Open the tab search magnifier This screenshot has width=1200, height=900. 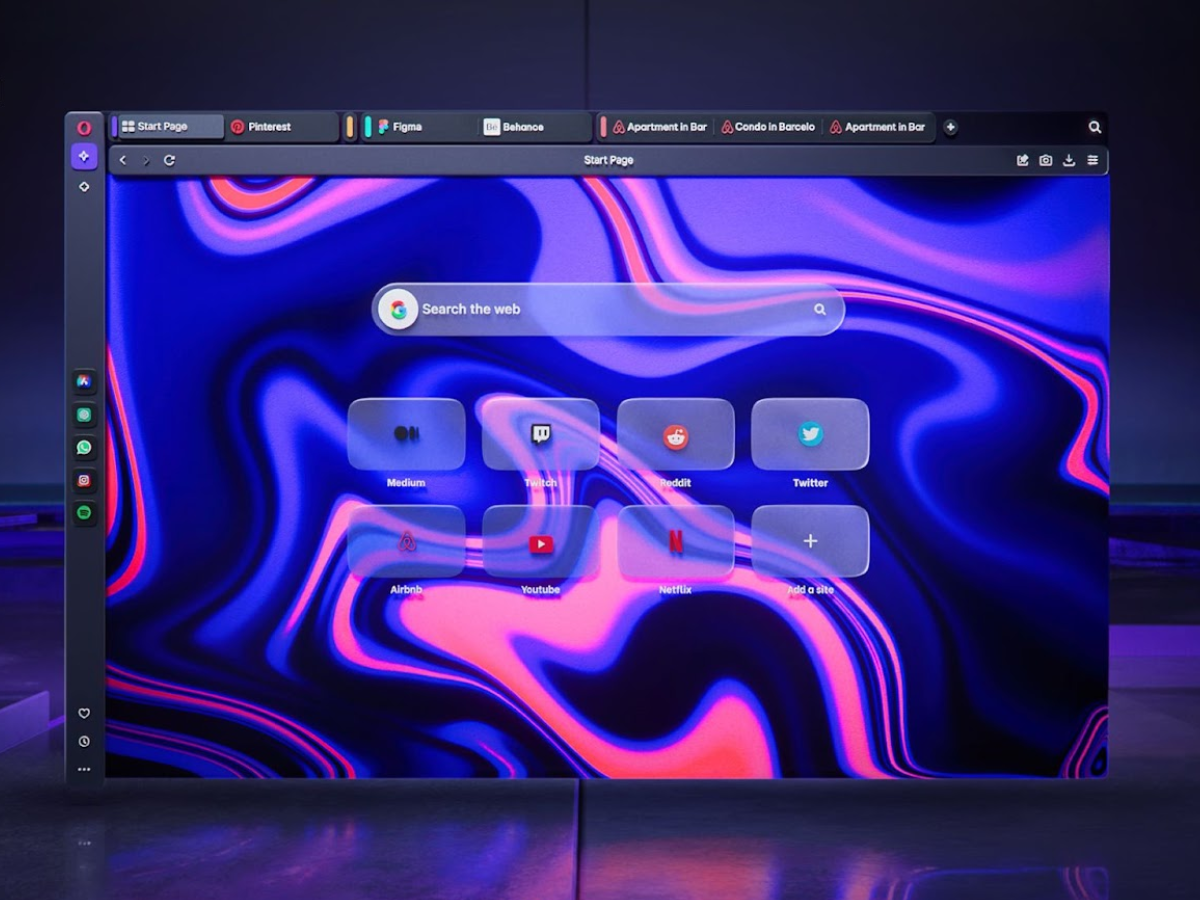[x=1095, y=127]
